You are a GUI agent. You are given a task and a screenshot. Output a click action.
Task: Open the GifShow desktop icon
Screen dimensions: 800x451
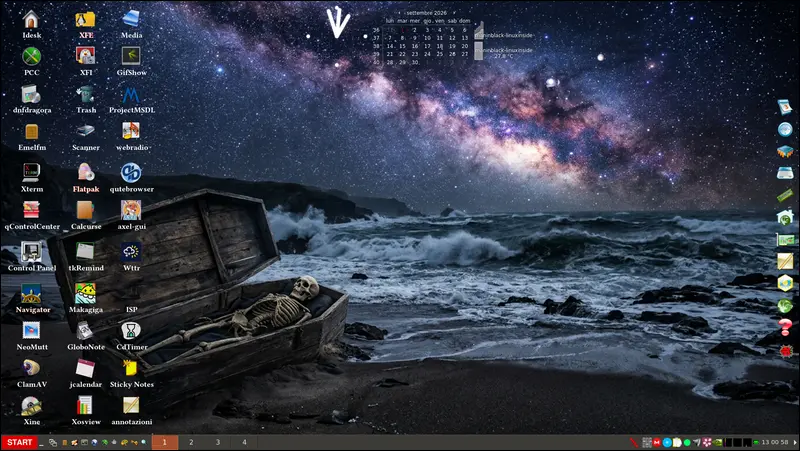click(131, 56)
